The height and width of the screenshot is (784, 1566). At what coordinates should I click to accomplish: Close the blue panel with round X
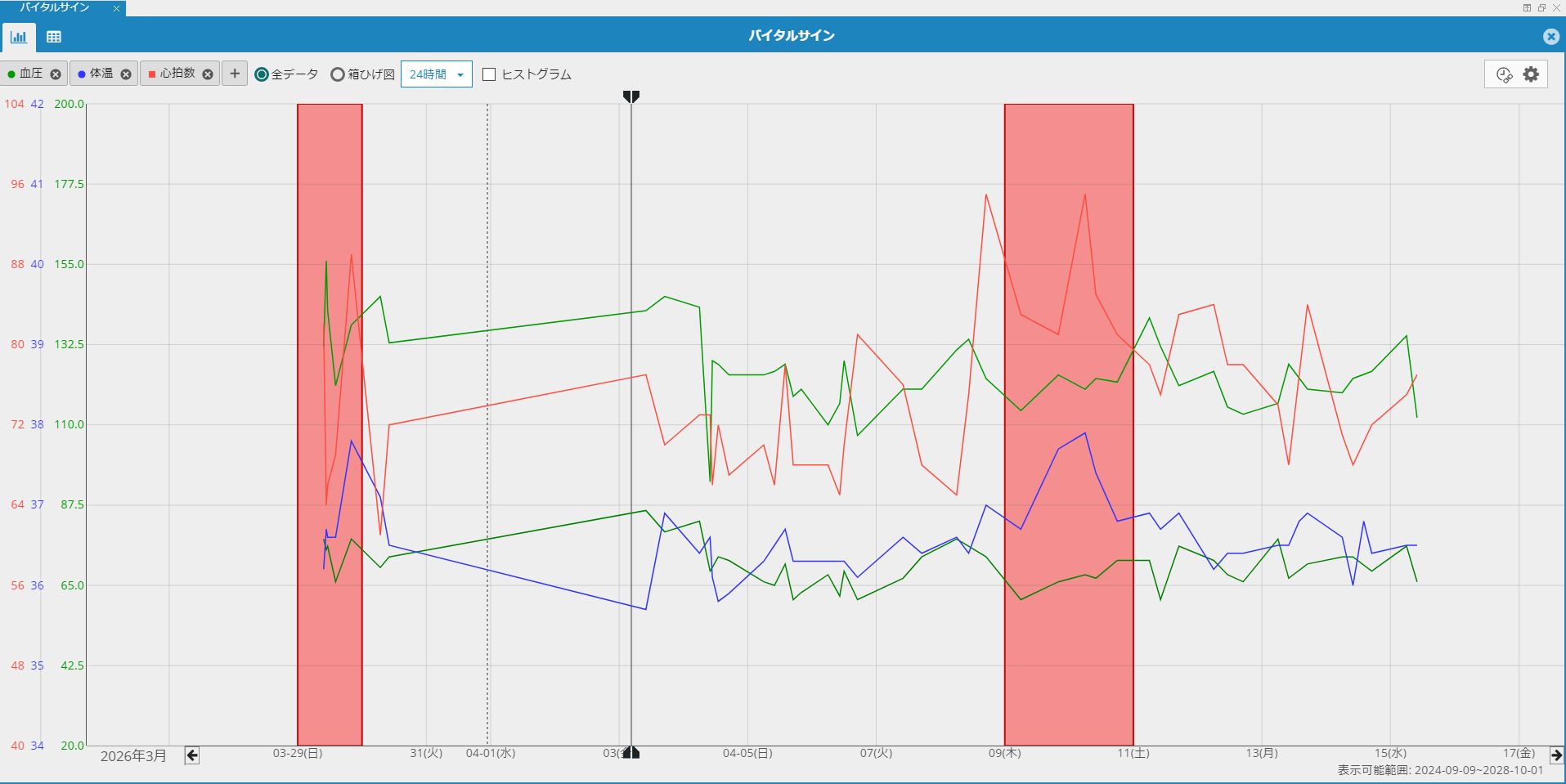coord(1550,36)
